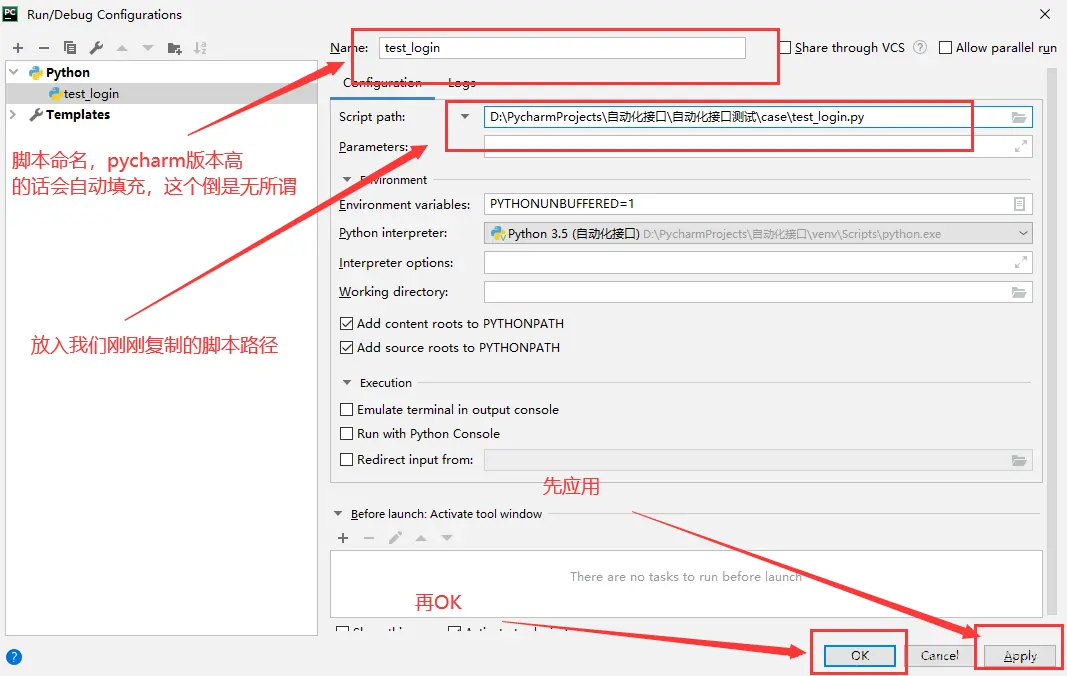Open the Python interpreter dropdown
The image size is (1067, 676).
tap(1022, 232)
